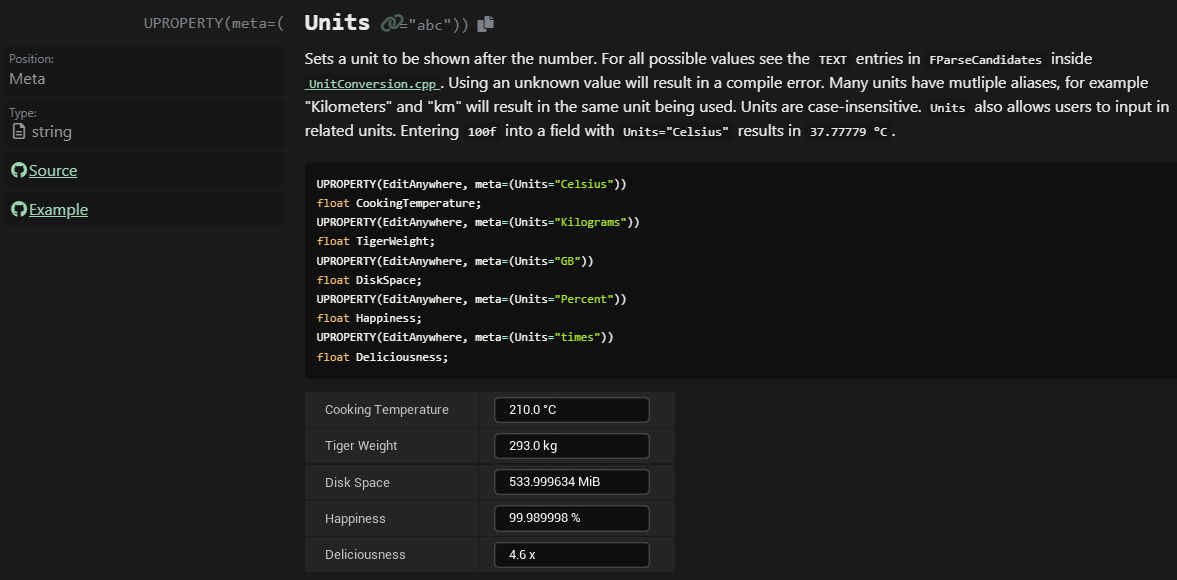Open the Example link

pos(59,210)
